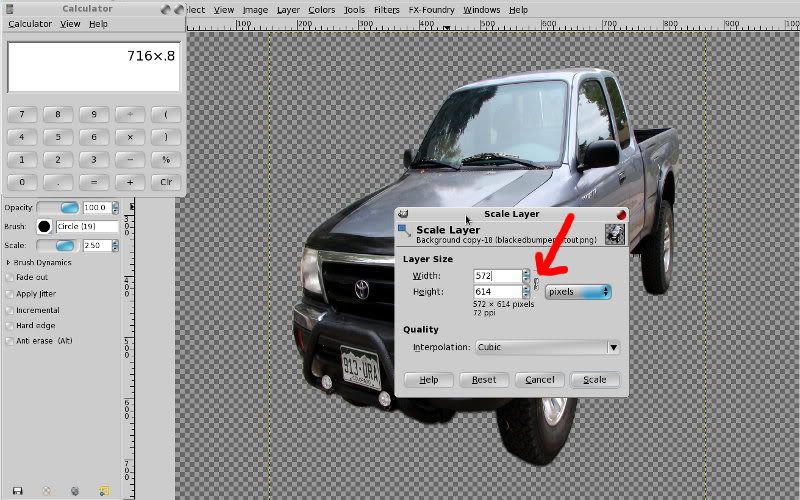Enable the Fade out checkbox
Image resolution: width=800 pixels, height=500 pixels.
pyautogui.click(x=9, y=278)
